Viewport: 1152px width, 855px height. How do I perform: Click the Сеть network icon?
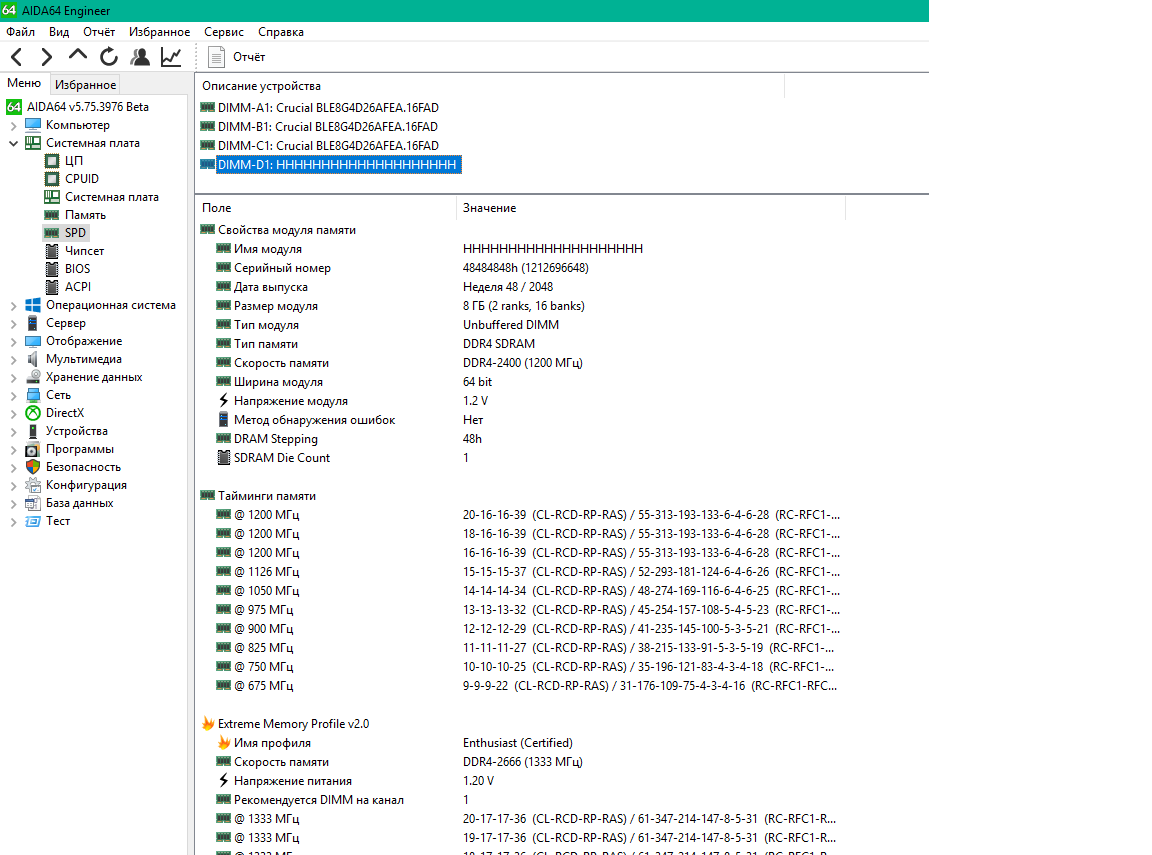click(x=33, y=395)
